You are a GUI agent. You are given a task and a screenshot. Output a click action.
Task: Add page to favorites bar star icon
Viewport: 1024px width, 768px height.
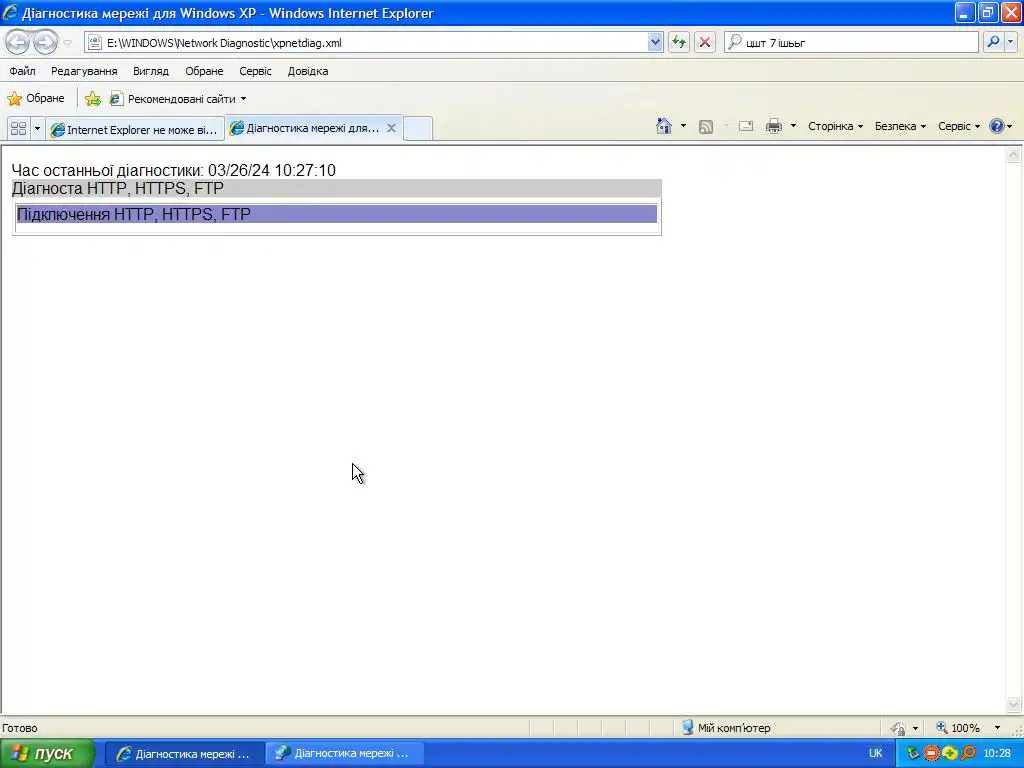point(93,99)
